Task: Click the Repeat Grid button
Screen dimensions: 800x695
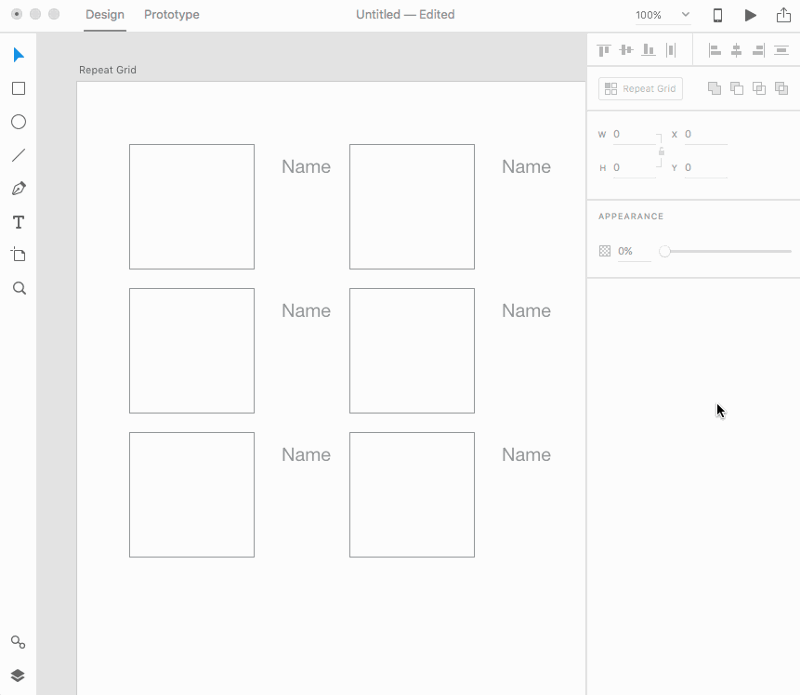Action: (x=640, y=89)
